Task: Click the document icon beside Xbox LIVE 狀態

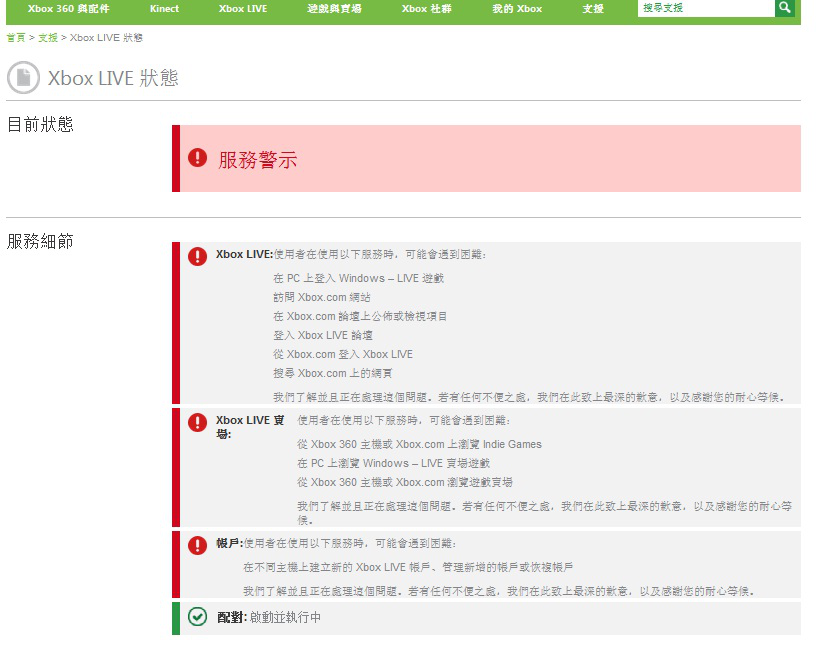Action: 24,78
